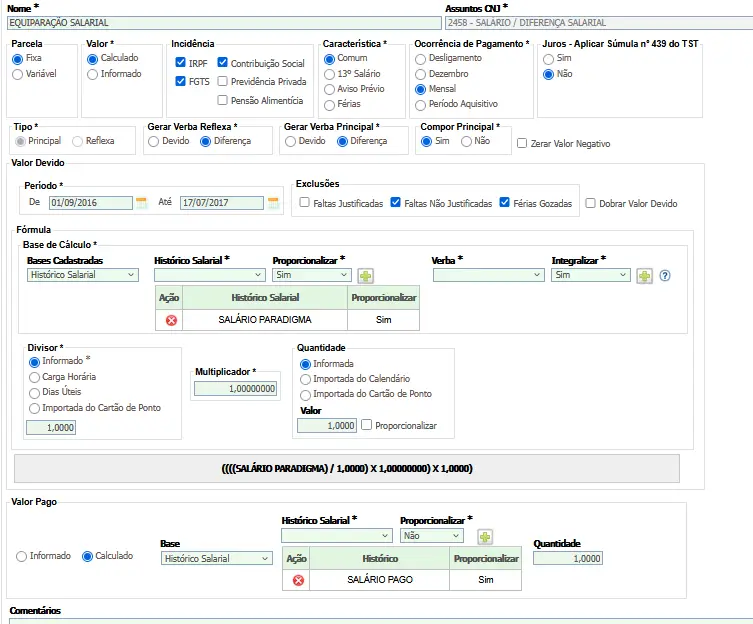The width and height of the screenshot is (753, 624).
Task: Click the Nome text field
Action: pyautogui.click(x=224, y=22)
